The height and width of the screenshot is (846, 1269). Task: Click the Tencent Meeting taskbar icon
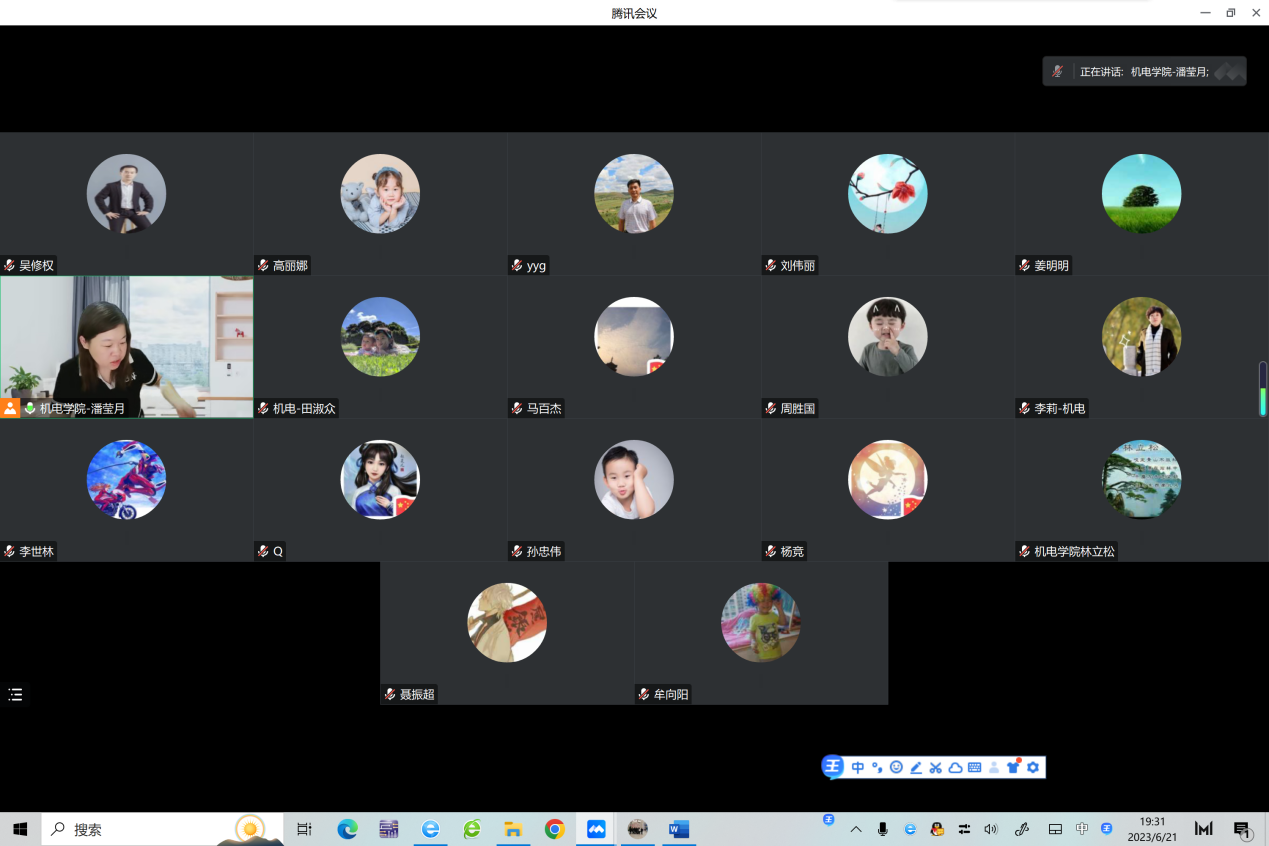596,829
